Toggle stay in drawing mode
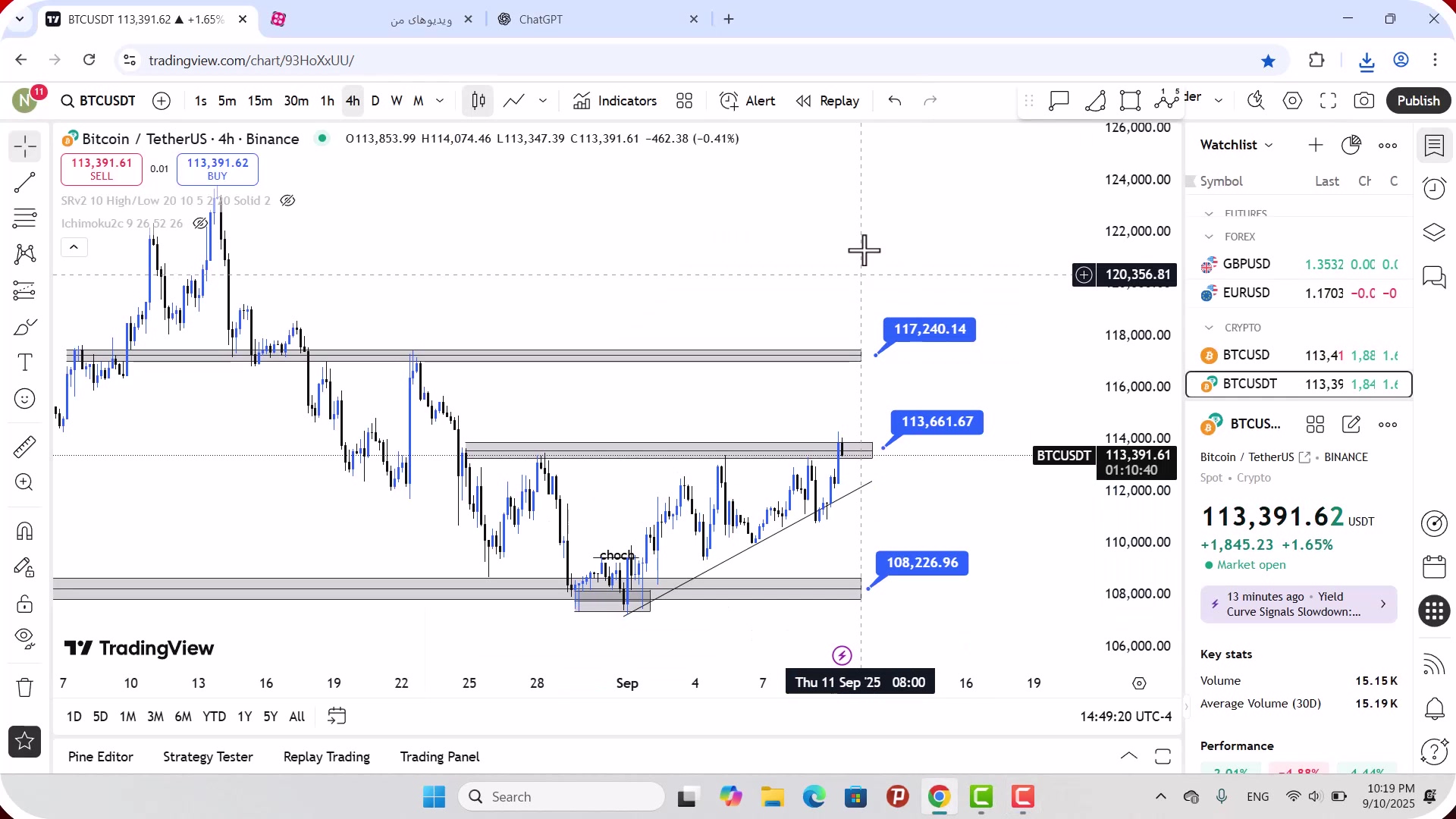The height and width of the screenshot is (819, 1456). tap(25, 567)
